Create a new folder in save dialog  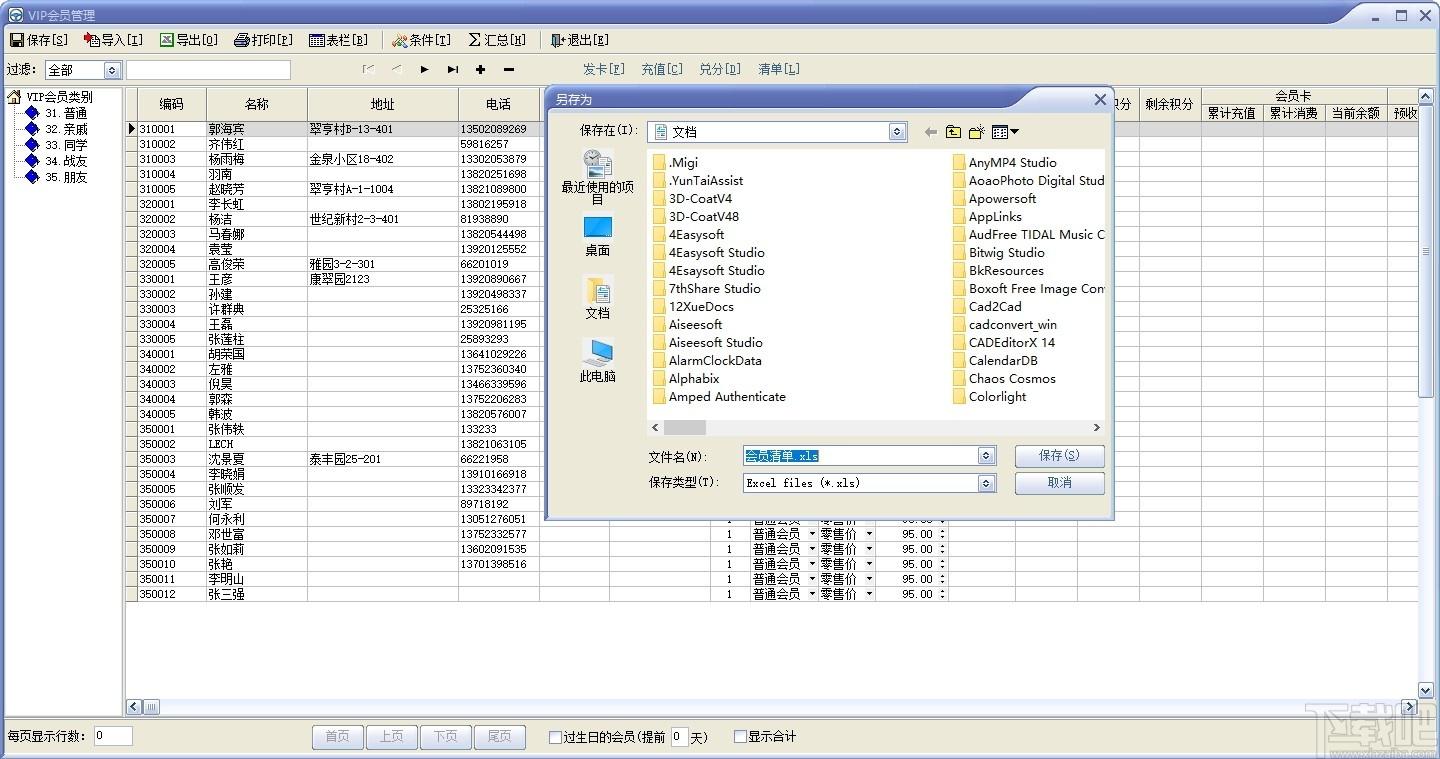click(976, 132)
